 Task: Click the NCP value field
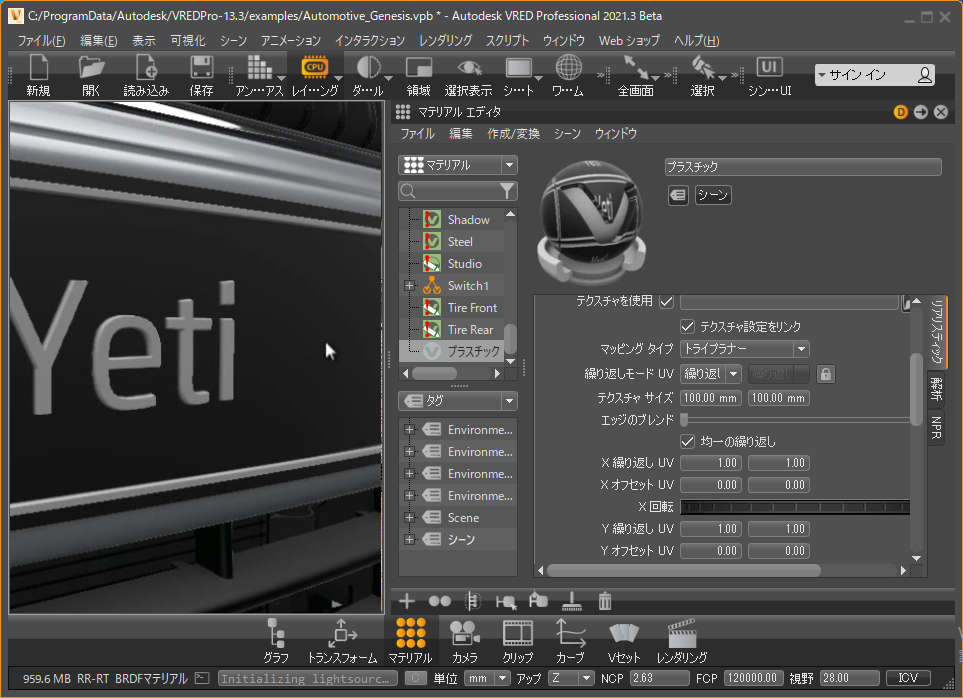coord(660,678)
